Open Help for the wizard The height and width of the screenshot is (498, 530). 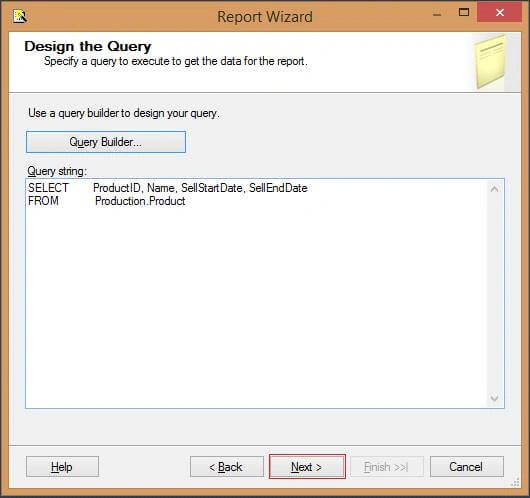(62, 467)
